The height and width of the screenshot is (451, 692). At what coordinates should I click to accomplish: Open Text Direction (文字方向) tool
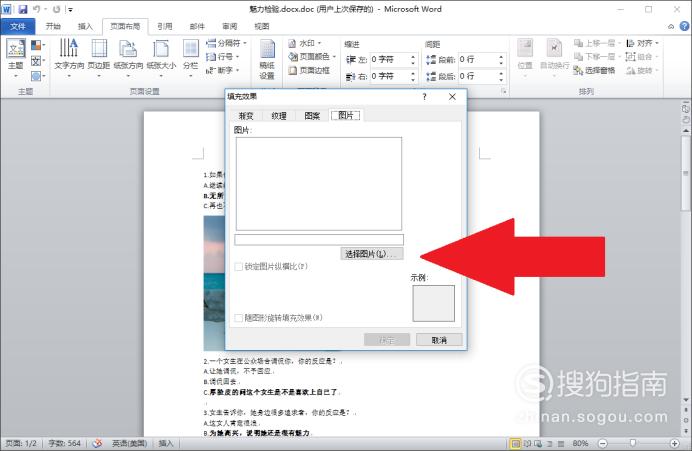point(69,56)
